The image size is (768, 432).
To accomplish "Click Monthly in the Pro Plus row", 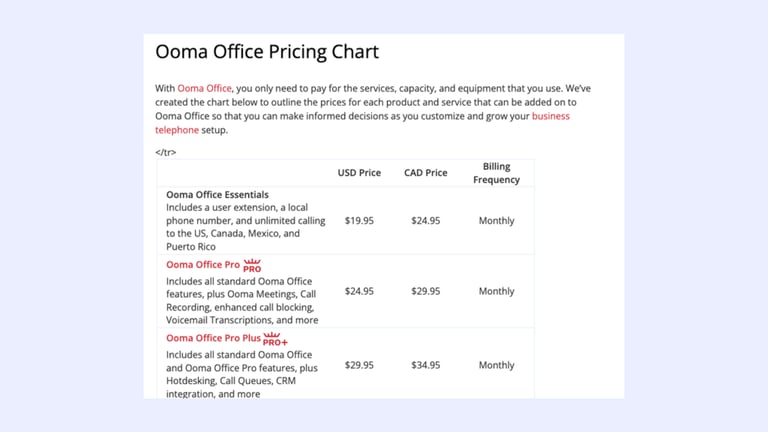I will pos(496,365).
